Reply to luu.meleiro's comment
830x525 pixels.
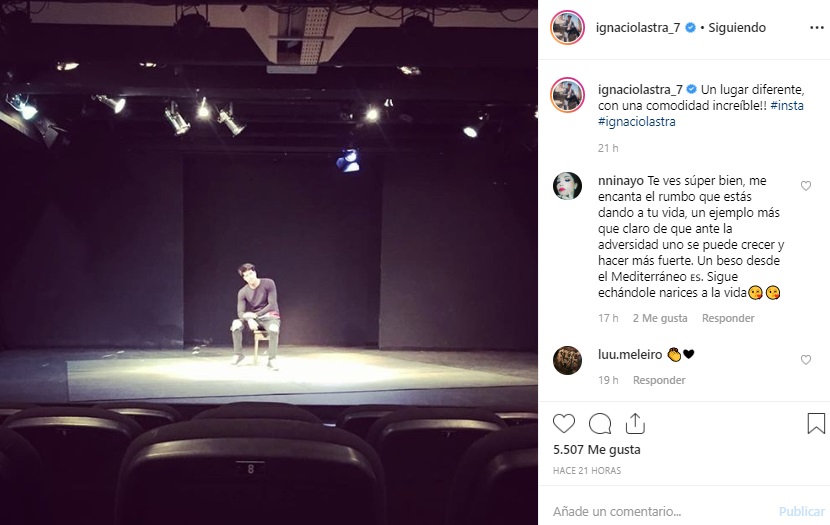pyautogui.click(x=659, y=380)
